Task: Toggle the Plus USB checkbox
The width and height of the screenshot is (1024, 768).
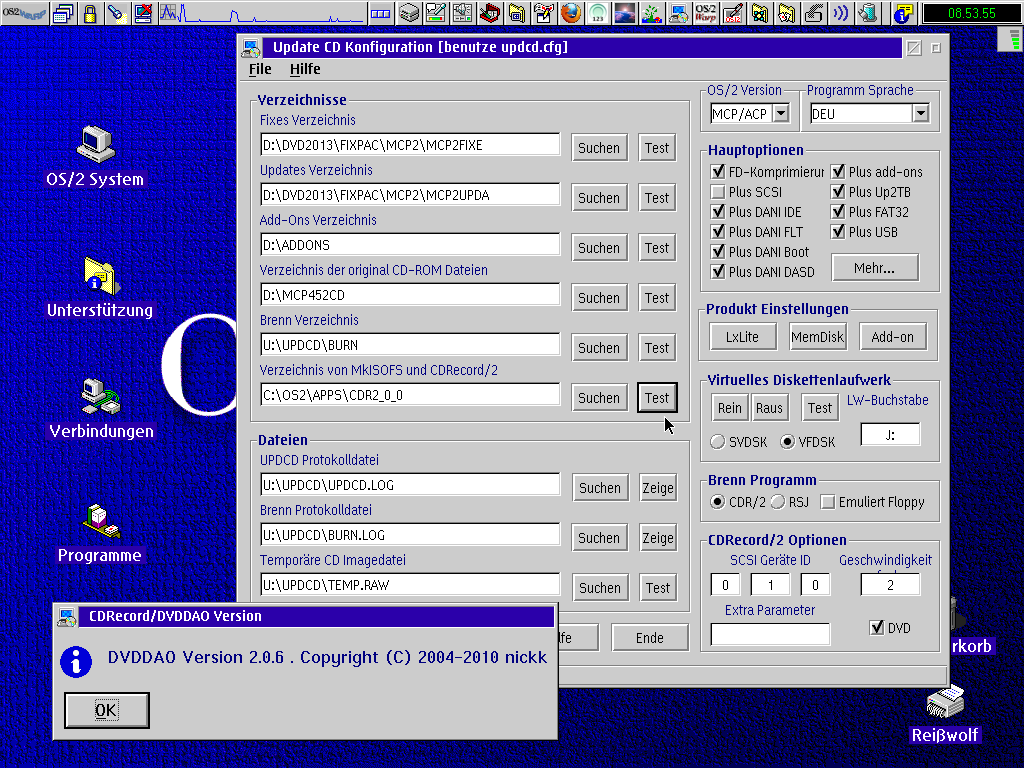Action: pyautogui.click(x=838, y=232)
